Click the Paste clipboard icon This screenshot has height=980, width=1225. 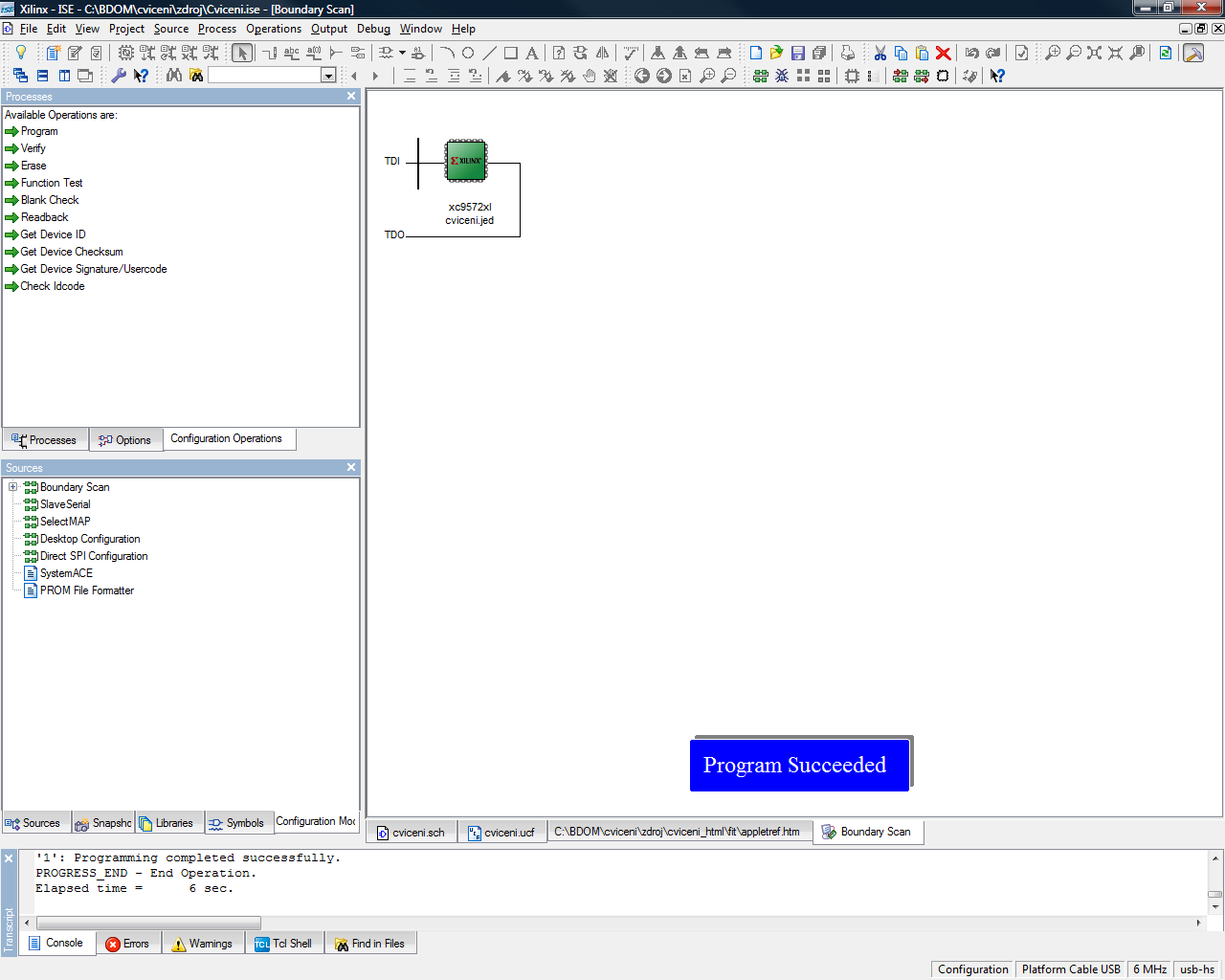point(922,53)
